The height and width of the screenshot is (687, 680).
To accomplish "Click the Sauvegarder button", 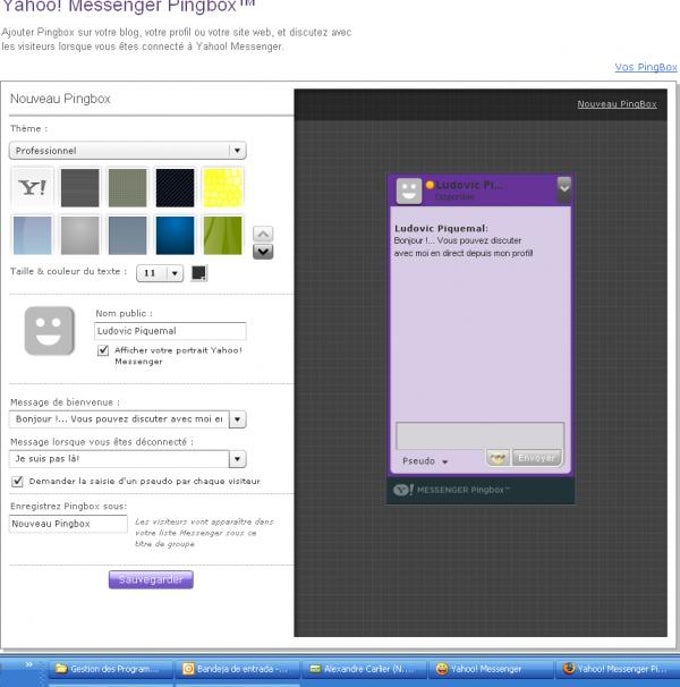I will [x=151, y=580].
